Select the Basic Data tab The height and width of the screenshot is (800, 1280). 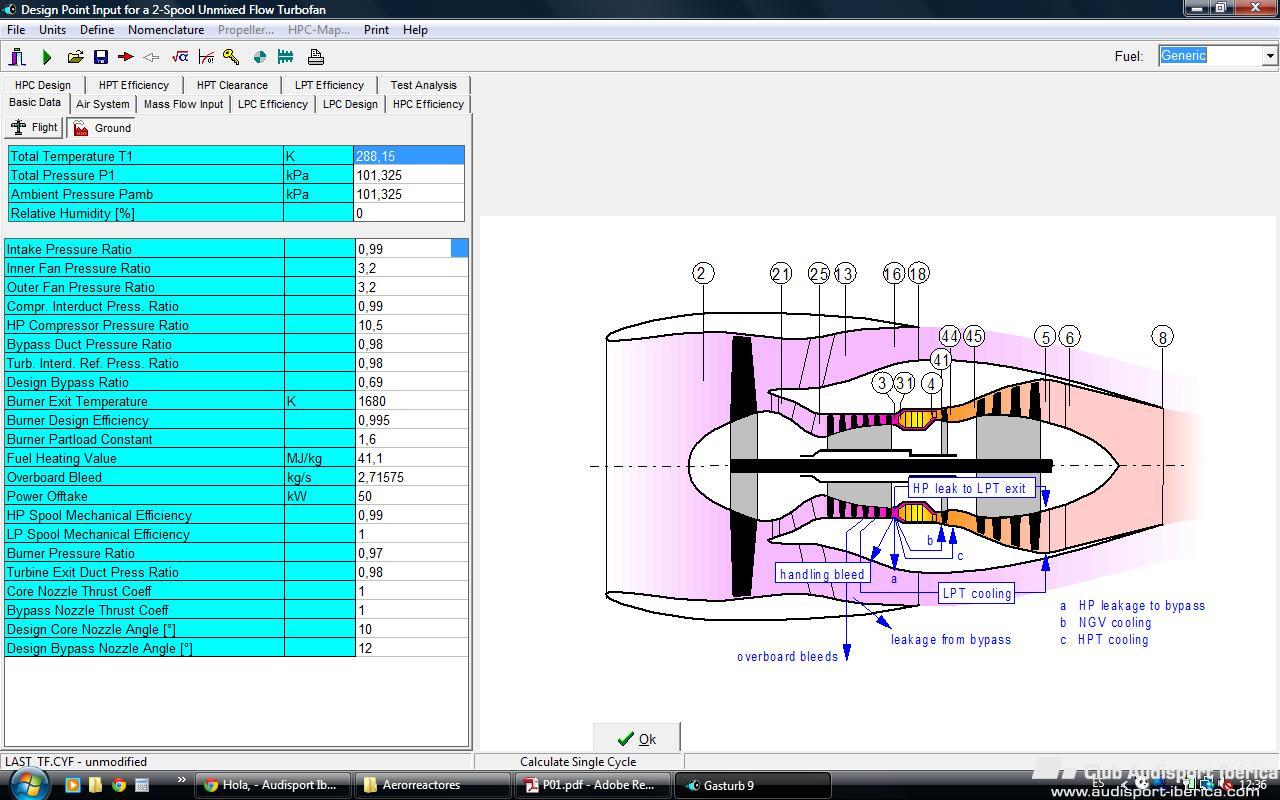pyautogui.click(x=35, y=103)
